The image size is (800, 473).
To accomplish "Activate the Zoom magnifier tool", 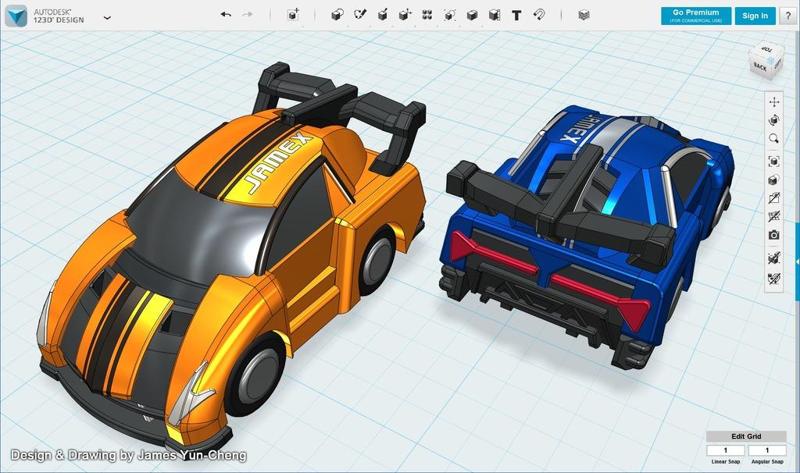I will [774, 139].
